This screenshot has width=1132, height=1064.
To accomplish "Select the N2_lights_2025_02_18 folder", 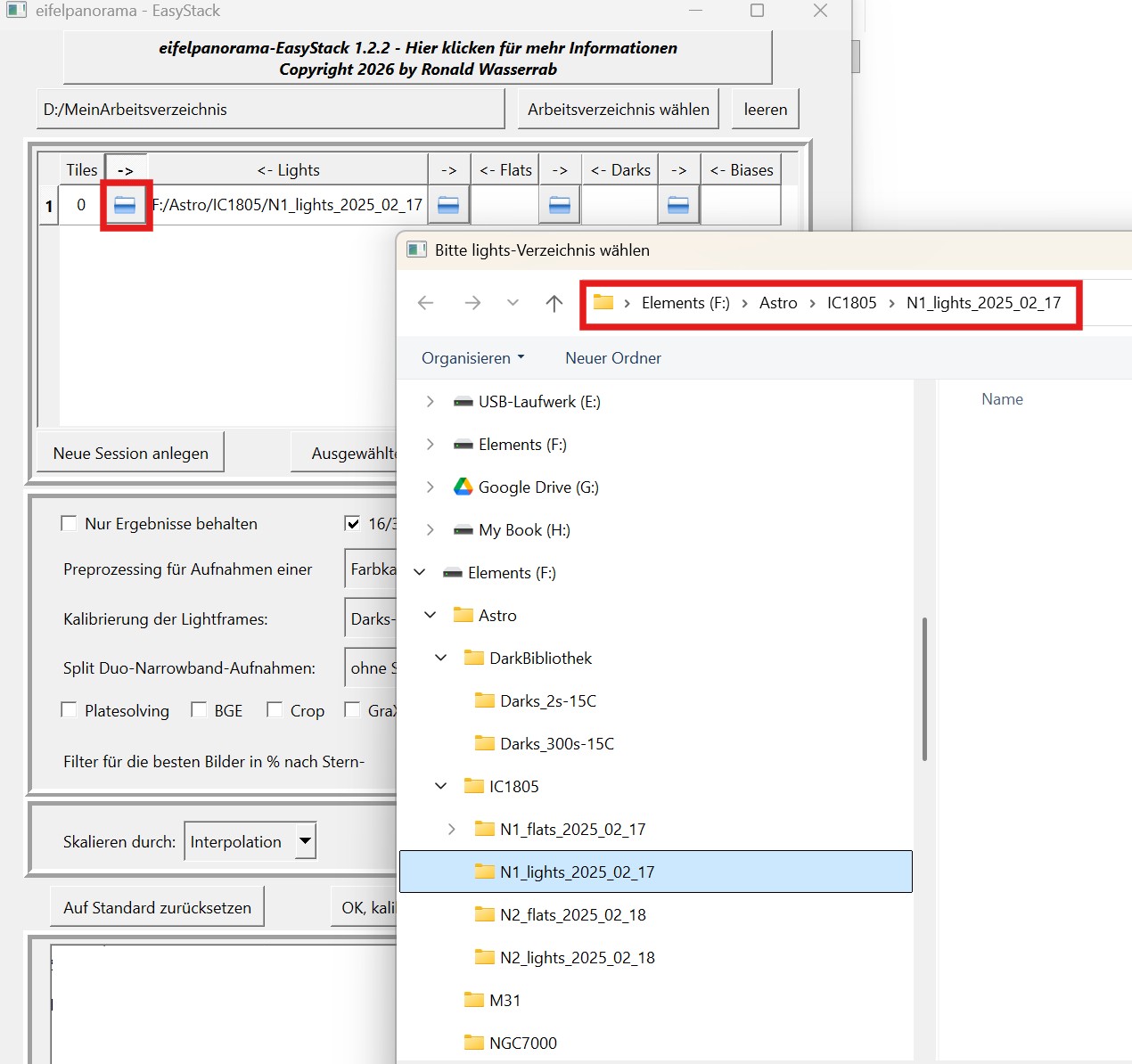I will coord(577,958).
